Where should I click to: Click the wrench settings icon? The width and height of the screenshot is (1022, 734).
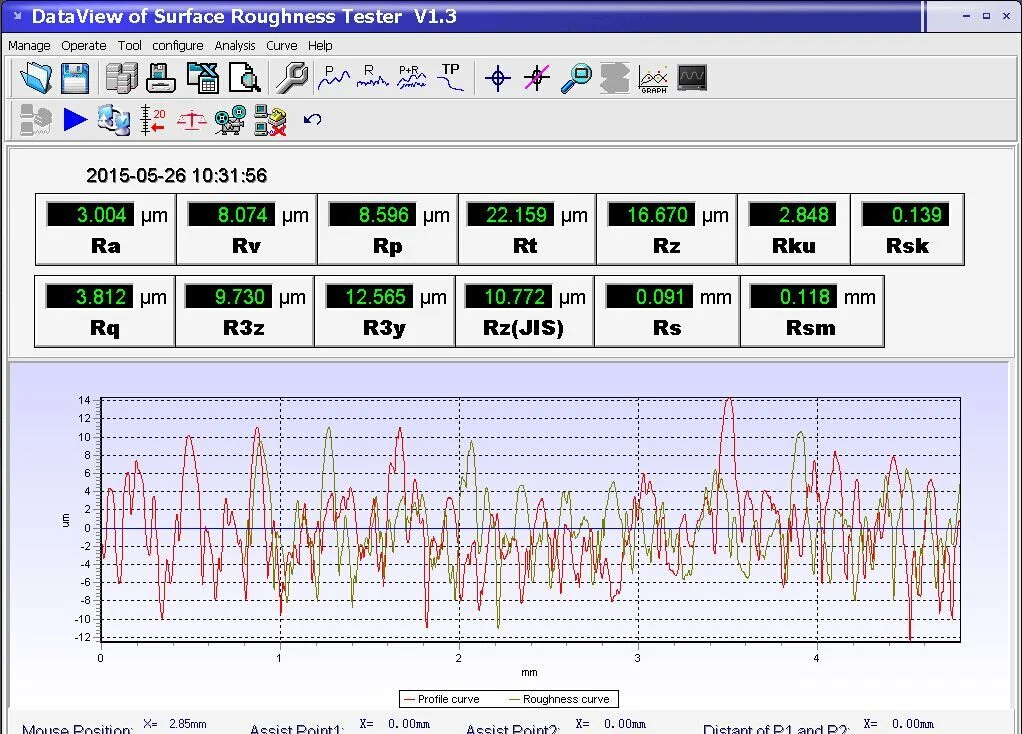291,78
